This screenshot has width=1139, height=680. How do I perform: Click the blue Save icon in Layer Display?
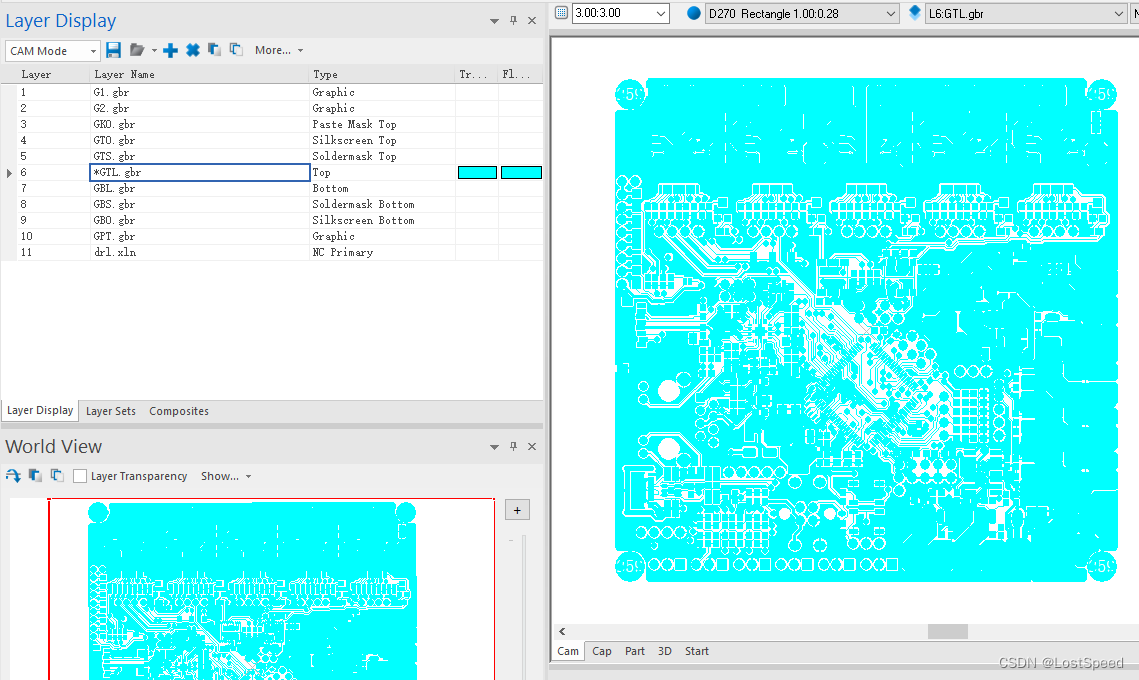click(113, 50)
